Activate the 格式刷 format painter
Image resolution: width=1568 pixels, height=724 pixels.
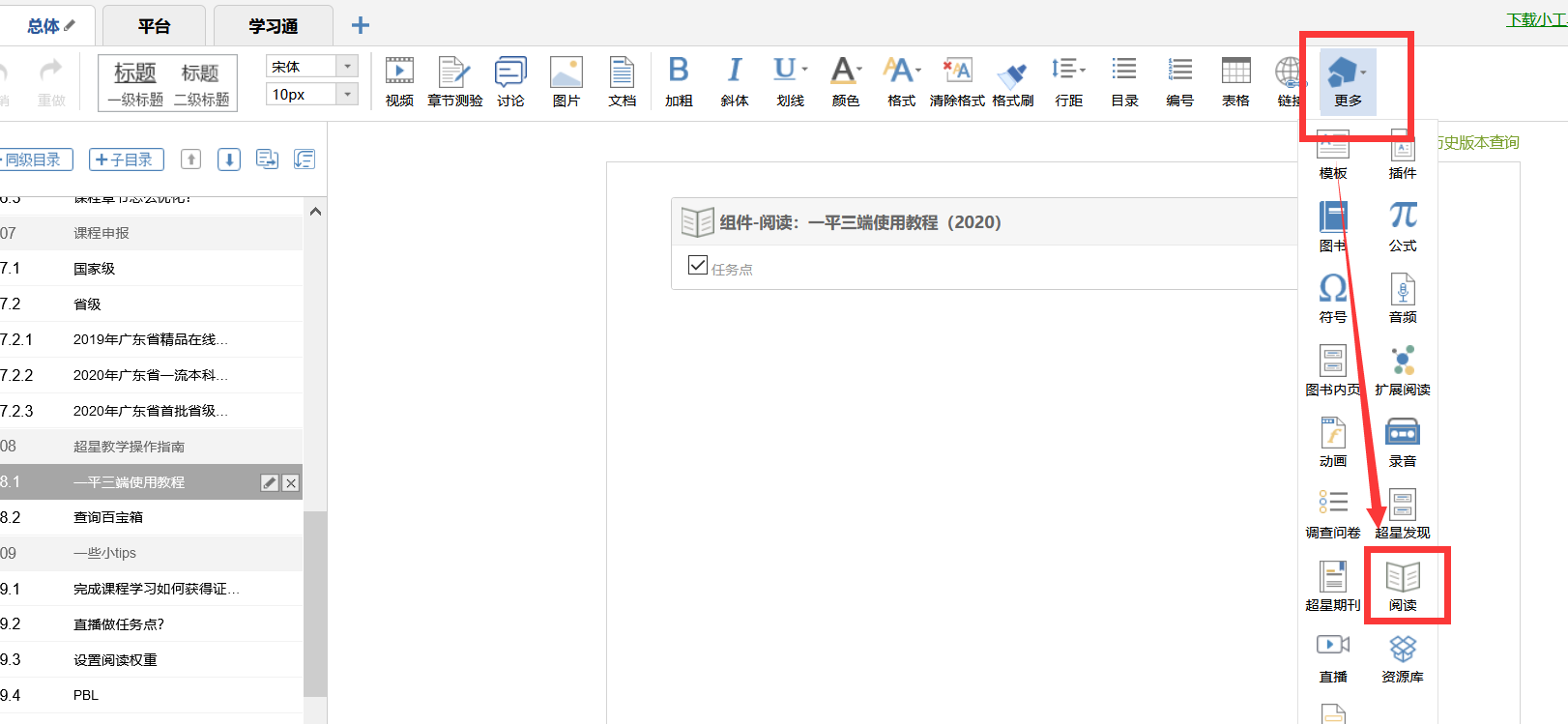(1013, 80)
